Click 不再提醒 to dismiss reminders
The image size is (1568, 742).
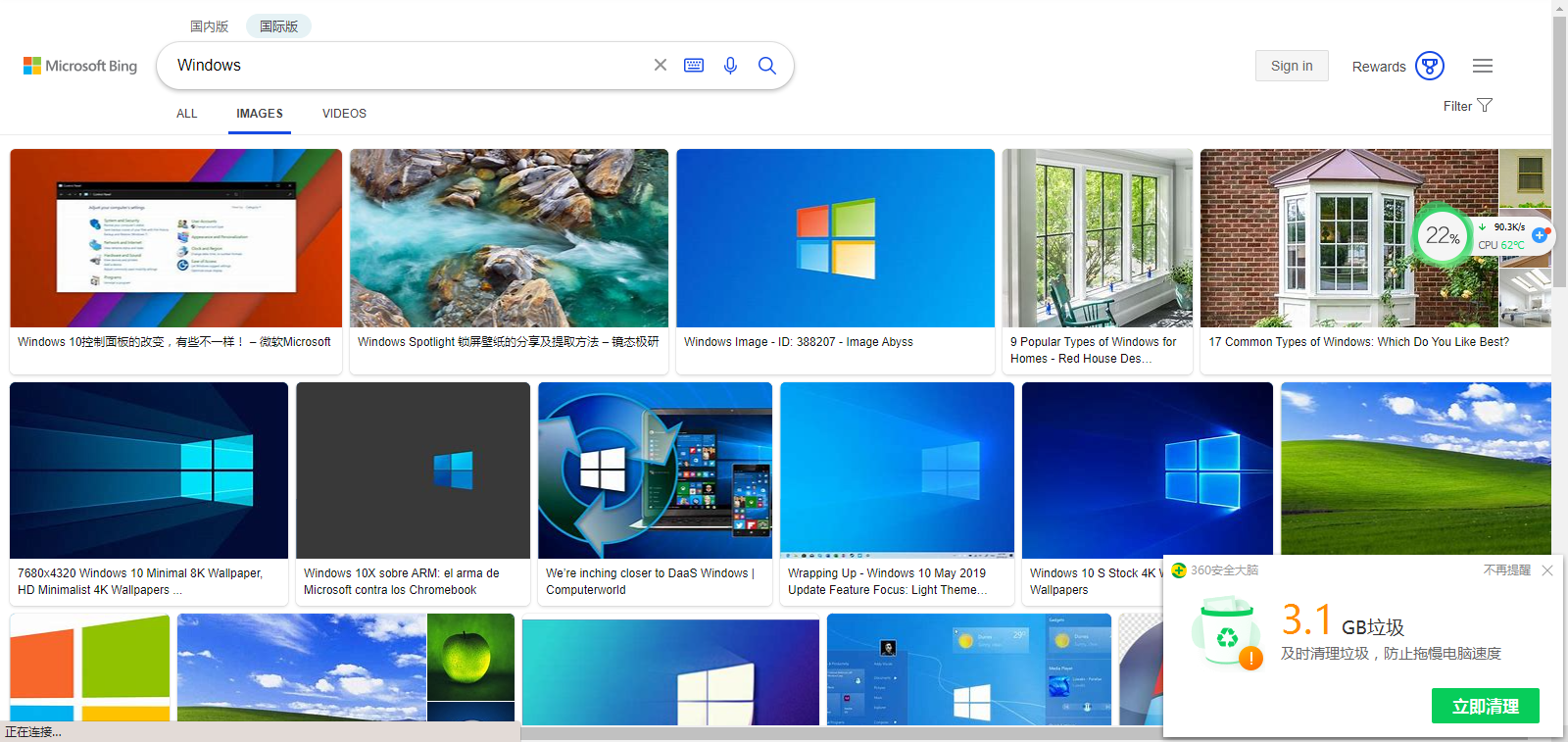[1507, 570]
